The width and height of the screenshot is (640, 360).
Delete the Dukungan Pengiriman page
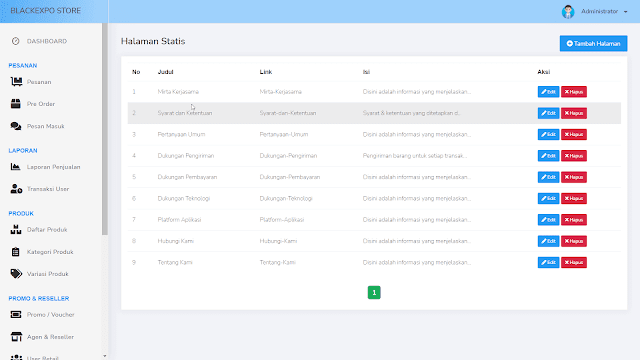pos(573,156)
